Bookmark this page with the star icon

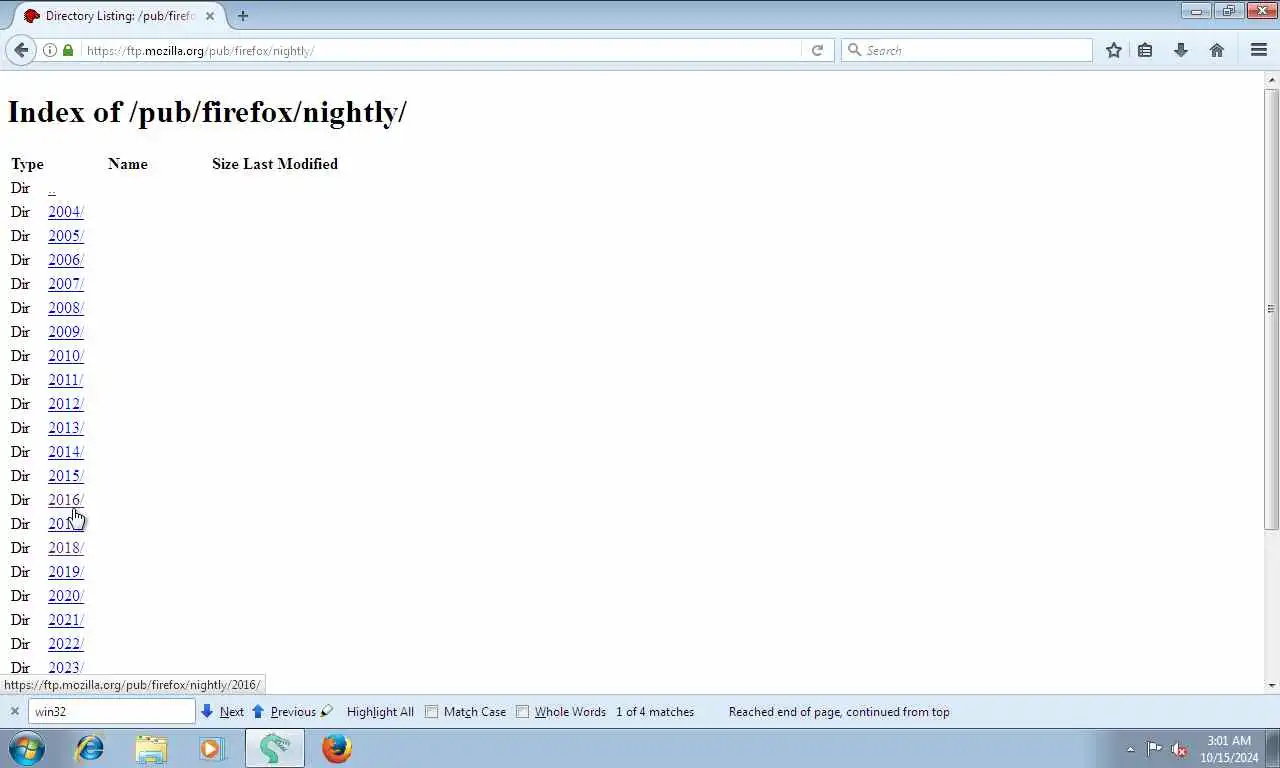pos(1114,50)
